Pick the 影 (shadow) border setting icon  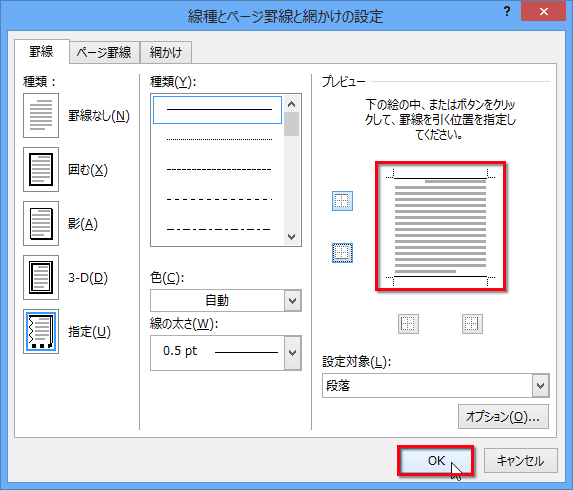(x=41, y=224)
